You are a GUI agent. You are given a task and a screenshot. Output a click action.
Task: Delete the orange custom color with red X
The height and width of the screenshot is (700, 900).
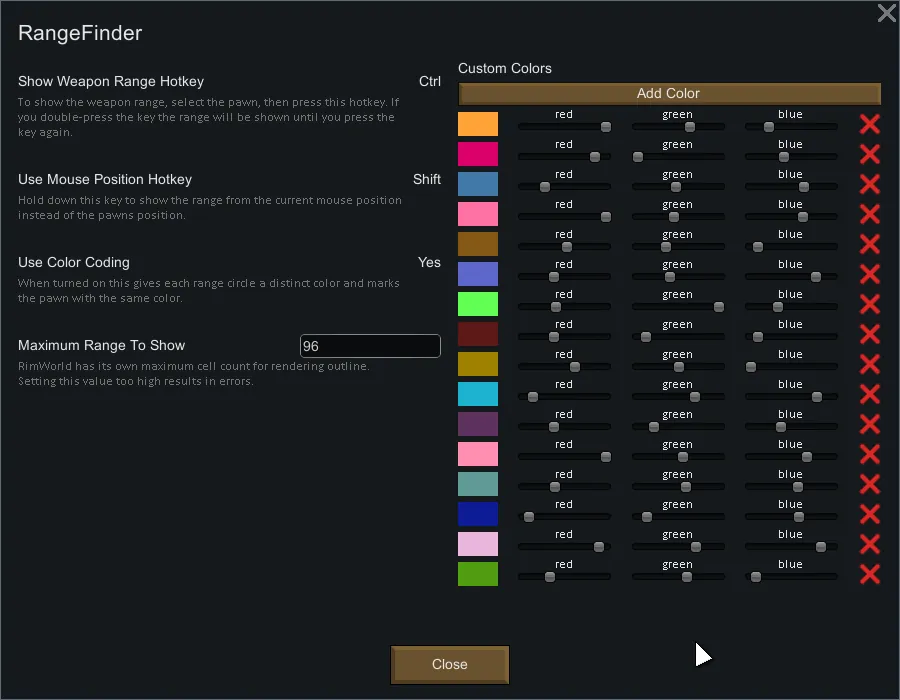(x=869, y=124)
